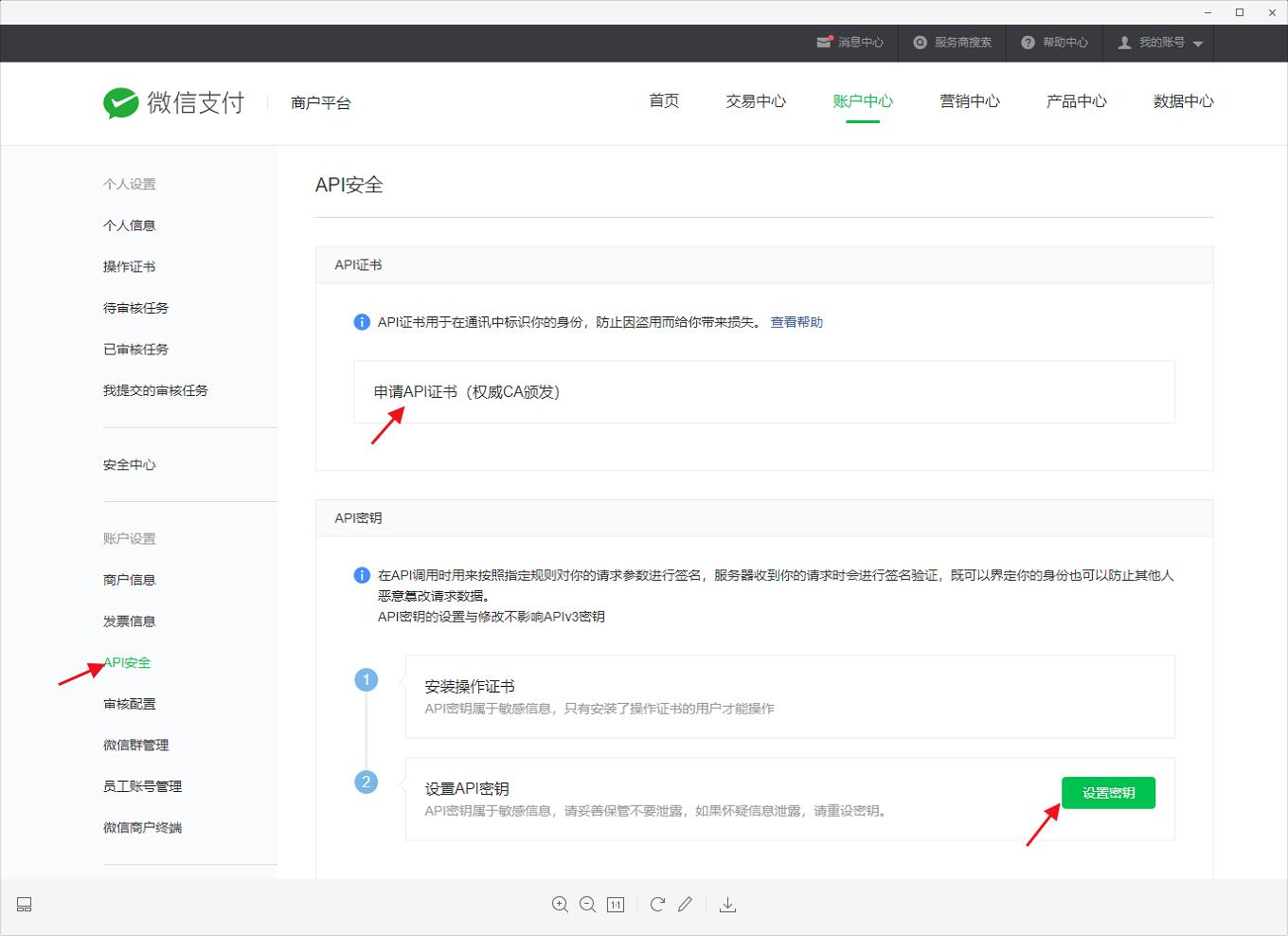Select the 账户中心 navigation tab
The height and width of the screenshot is (936, 1288).
pyautogui.click(x=863, y=101)
